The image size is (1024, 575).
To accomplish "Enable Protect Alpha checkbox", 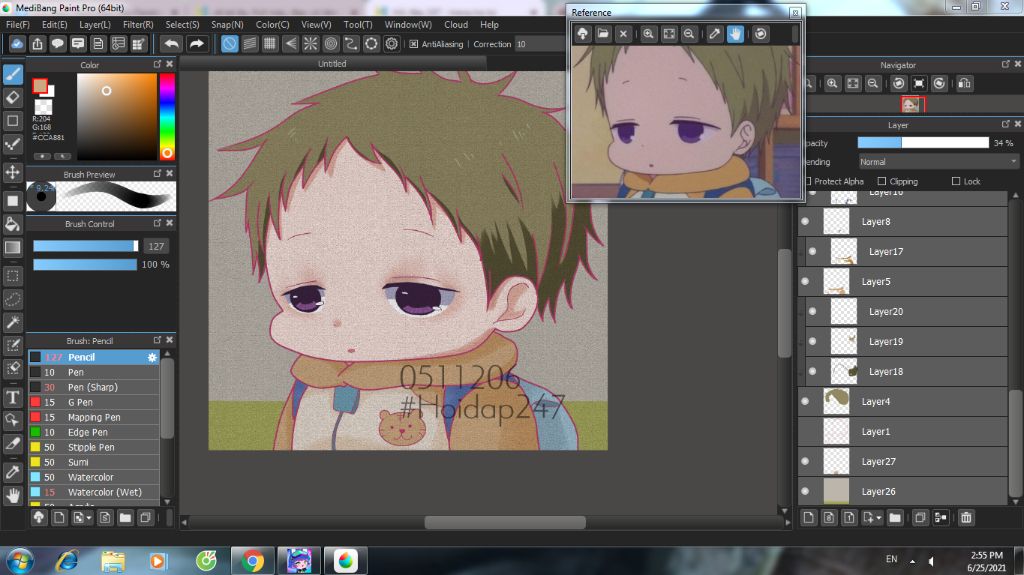I will (808, 181).
